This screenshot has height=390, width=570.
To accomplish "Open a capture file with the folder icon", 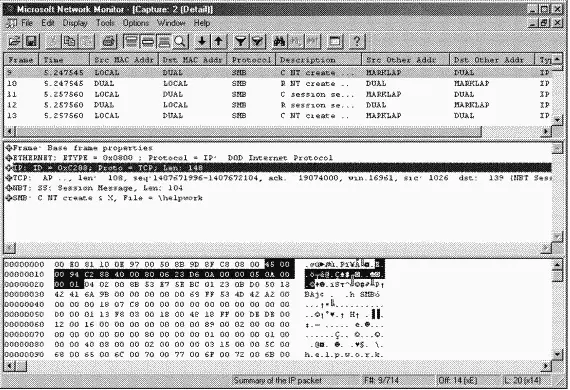I will pyautogui.click(x=15, y=42).
